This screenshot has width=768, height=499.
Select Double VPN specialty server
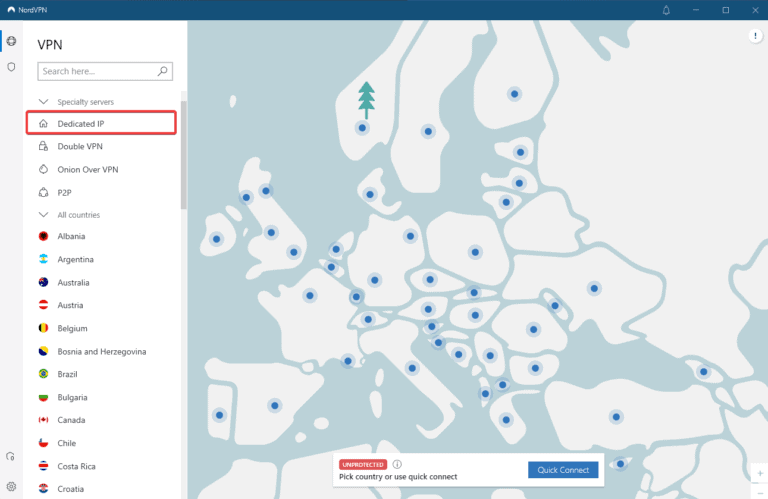tap(78, 146)
